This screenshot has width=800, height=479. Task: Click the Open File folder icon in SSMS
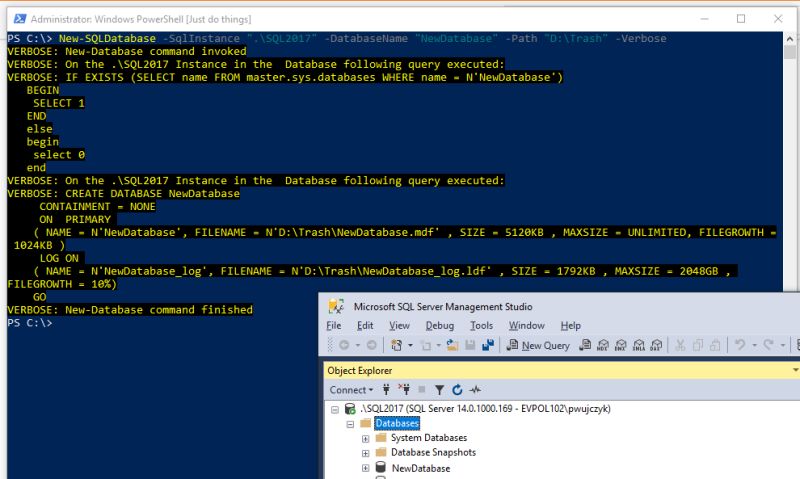[452, 345]
